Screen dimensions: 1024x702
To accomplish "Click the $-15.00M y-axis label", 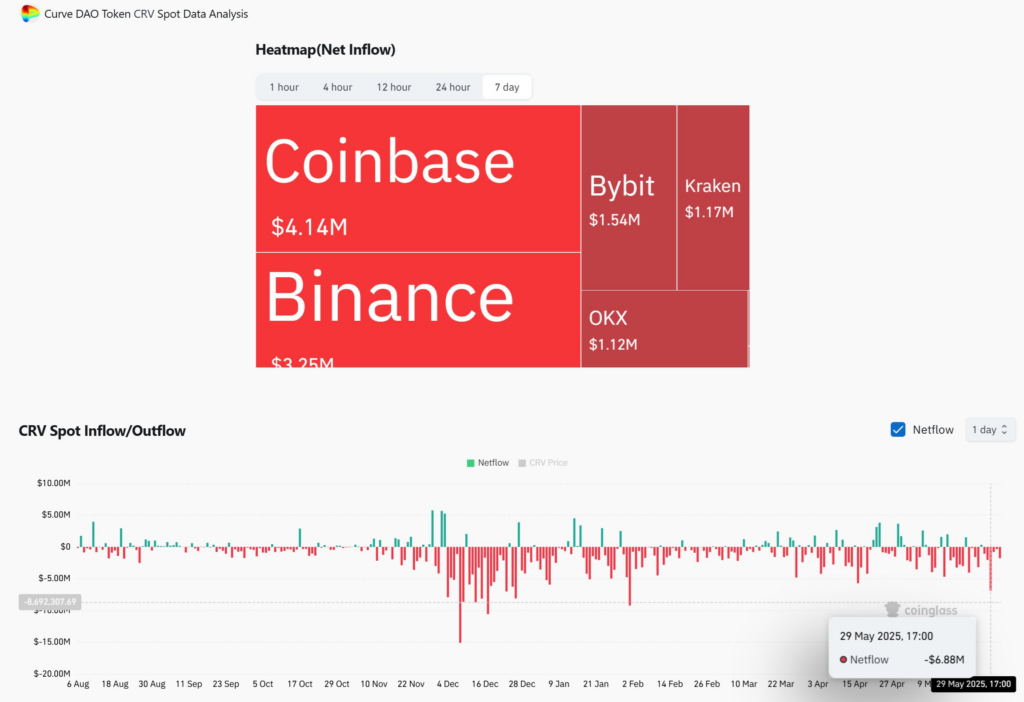I will click(52, 642).
